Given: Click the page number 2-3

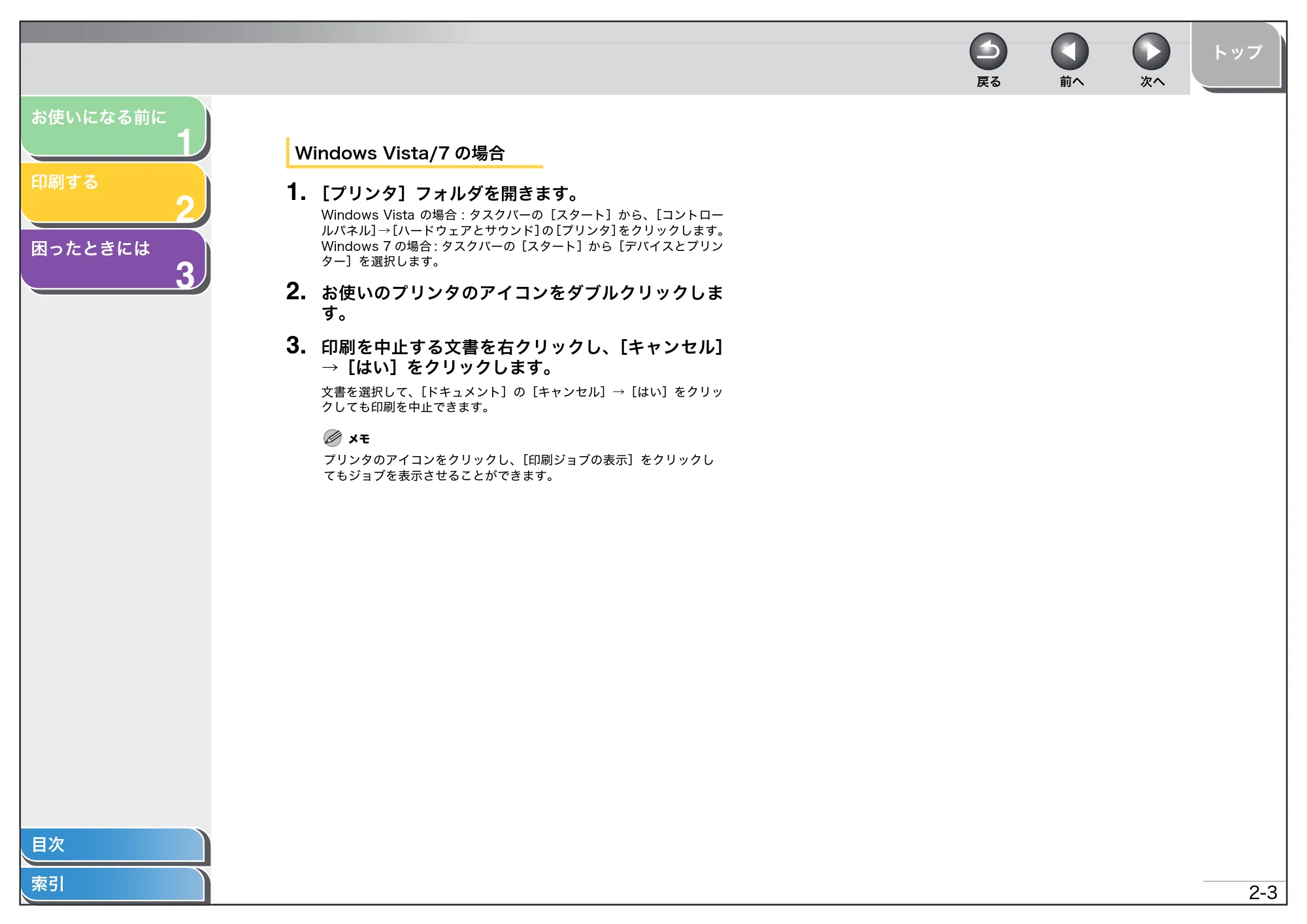Looking at the screenshot, I should pos(1263,893).
